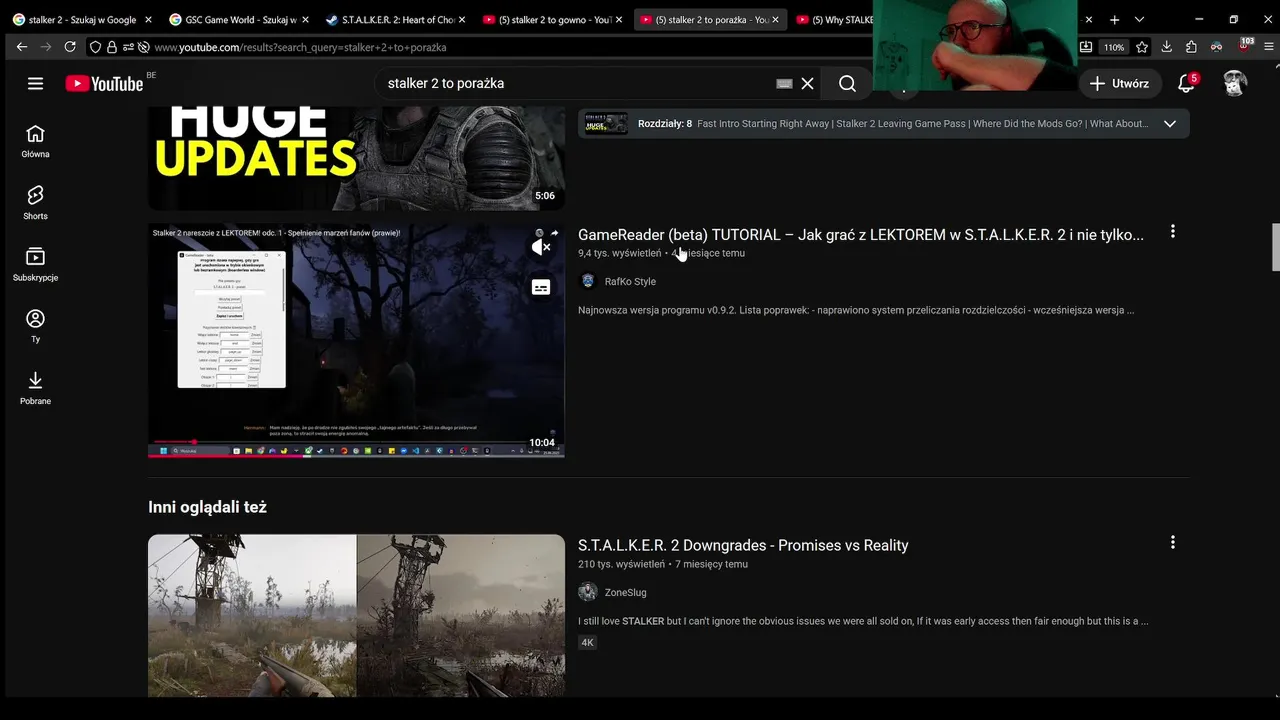Click the search magnifier button
The width and height of the screenshot is (1280, 720).
(847, 83)
